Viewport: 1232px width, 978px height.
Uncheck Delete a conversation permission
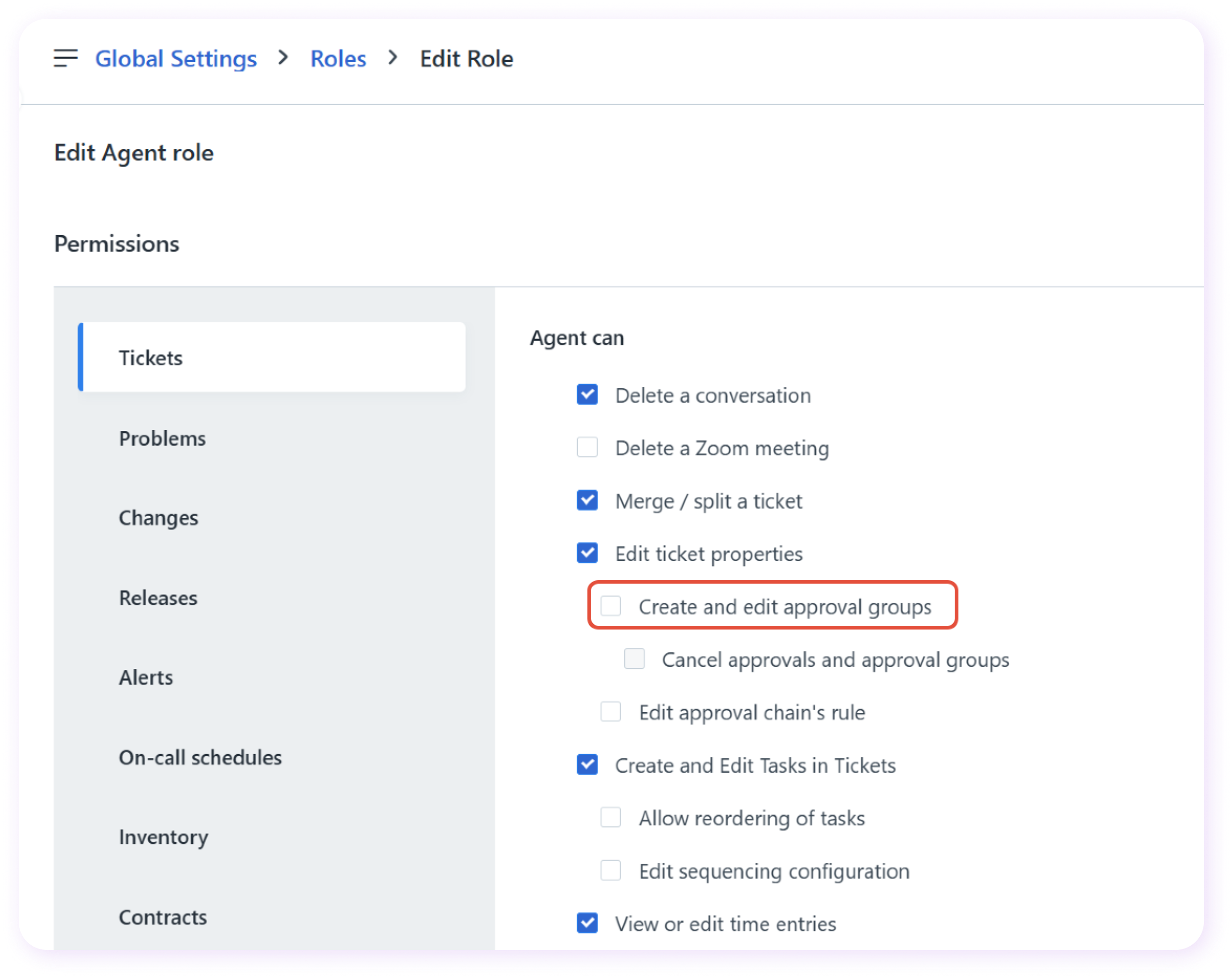(x=587, y=395)
